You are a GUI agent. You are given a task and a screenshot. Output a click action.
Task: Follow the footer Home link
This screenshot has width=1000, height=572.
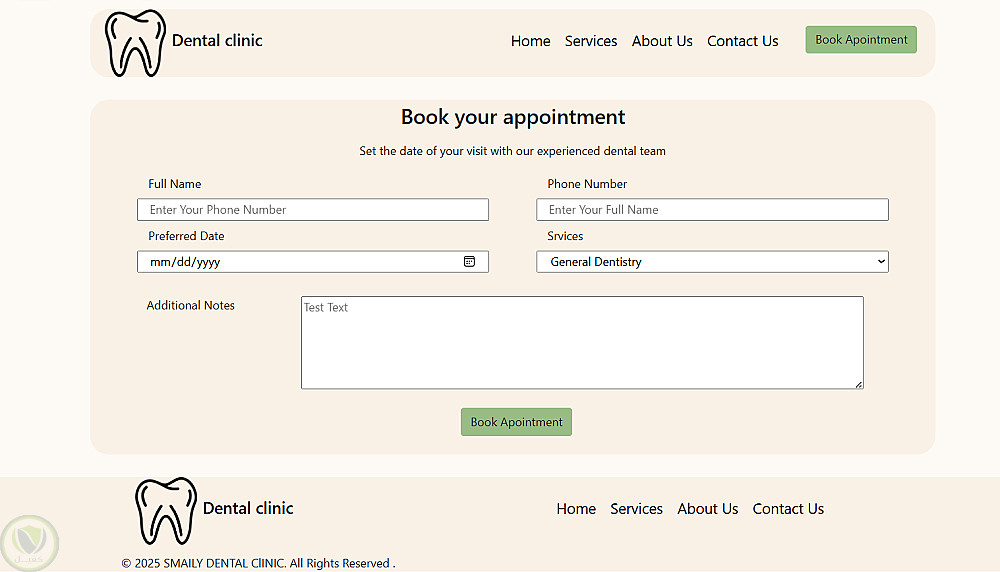[x=576, y=509]
